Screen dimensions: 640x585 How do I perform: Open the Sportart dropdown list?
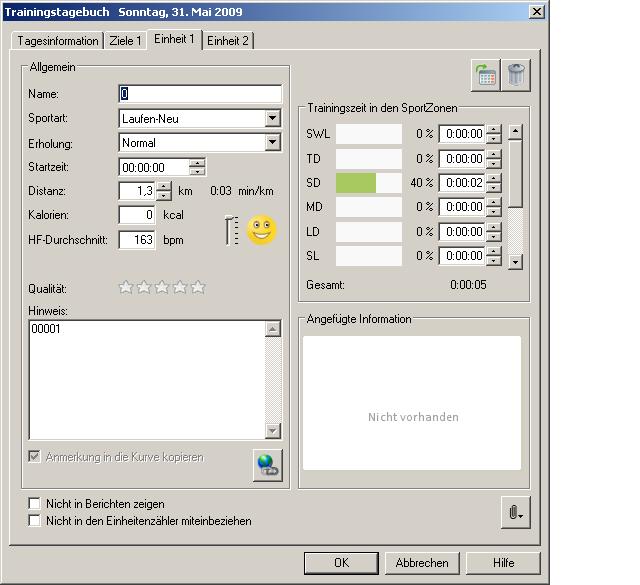pyautogui.click(x=273, y=118)
